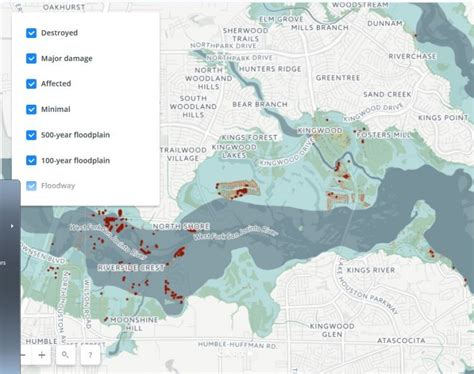The image size is (474, 374).
Task: Click the HUMBLE map label
Action: (41, 341)
